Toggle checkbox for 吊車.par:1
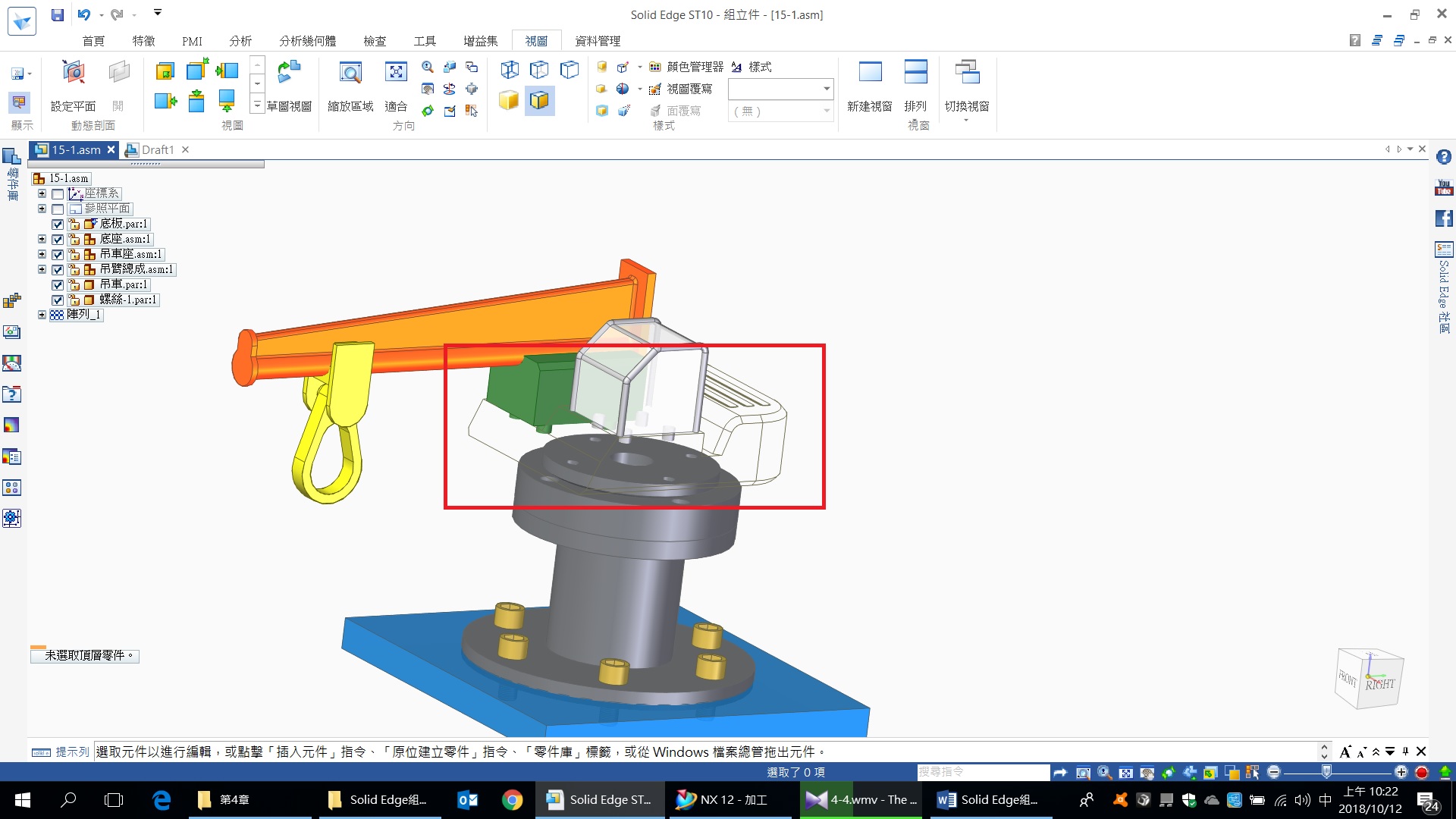Screen dimensions: 1456x819 click(58, 285)
